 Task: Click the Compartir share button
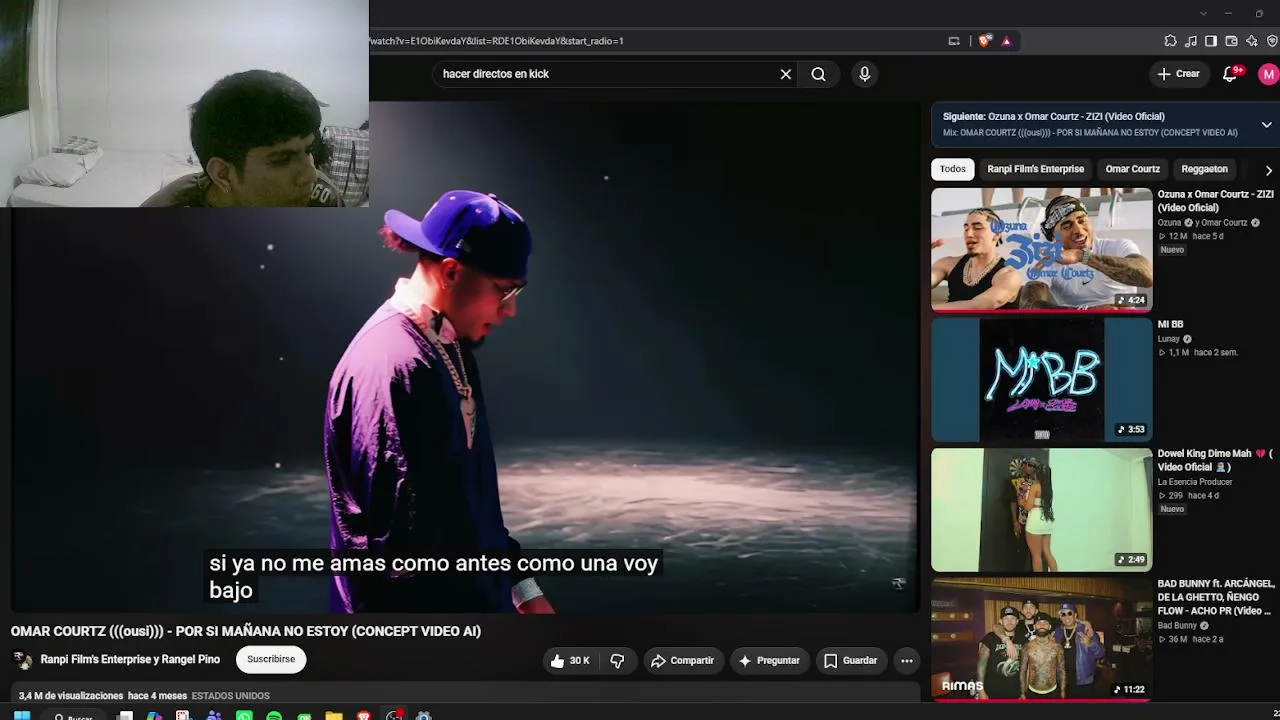coord(682,660)
